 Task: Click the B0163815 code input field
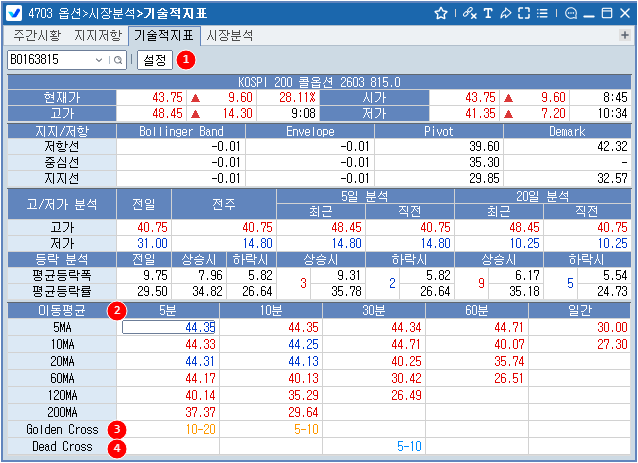[50, 60]
